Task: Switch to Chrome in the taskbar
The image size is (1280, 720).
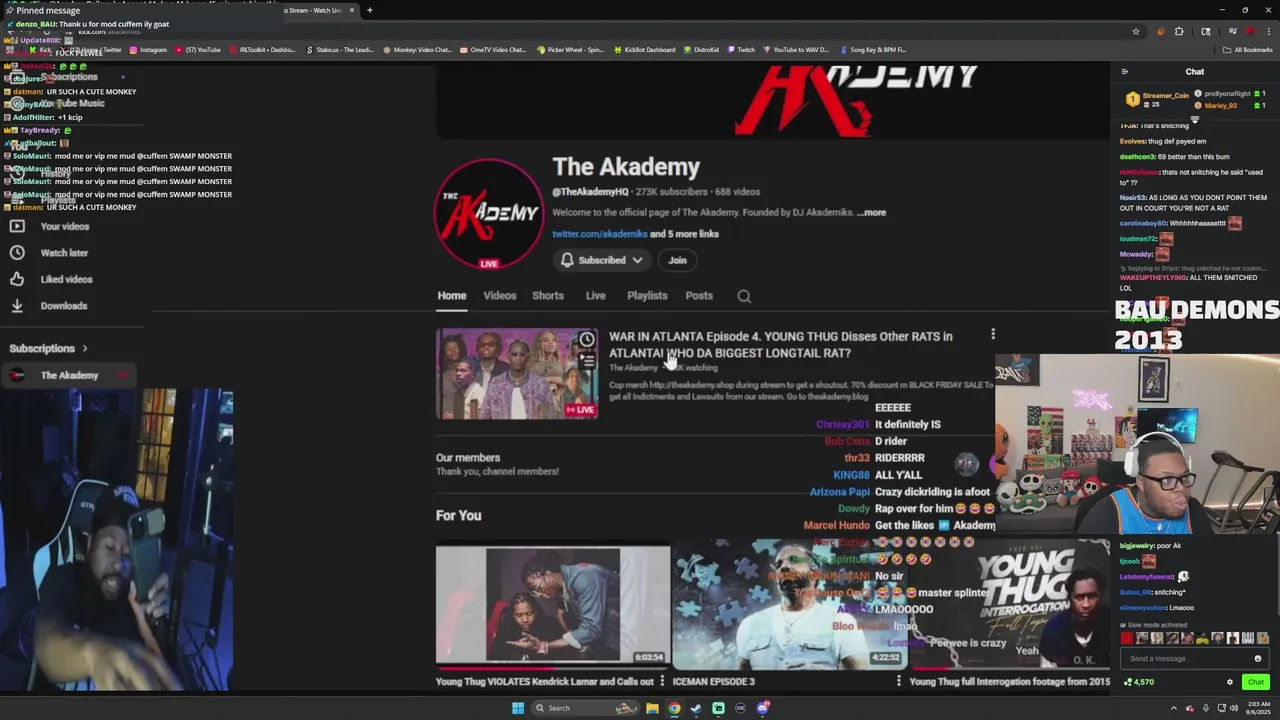Action: (674, 708)
